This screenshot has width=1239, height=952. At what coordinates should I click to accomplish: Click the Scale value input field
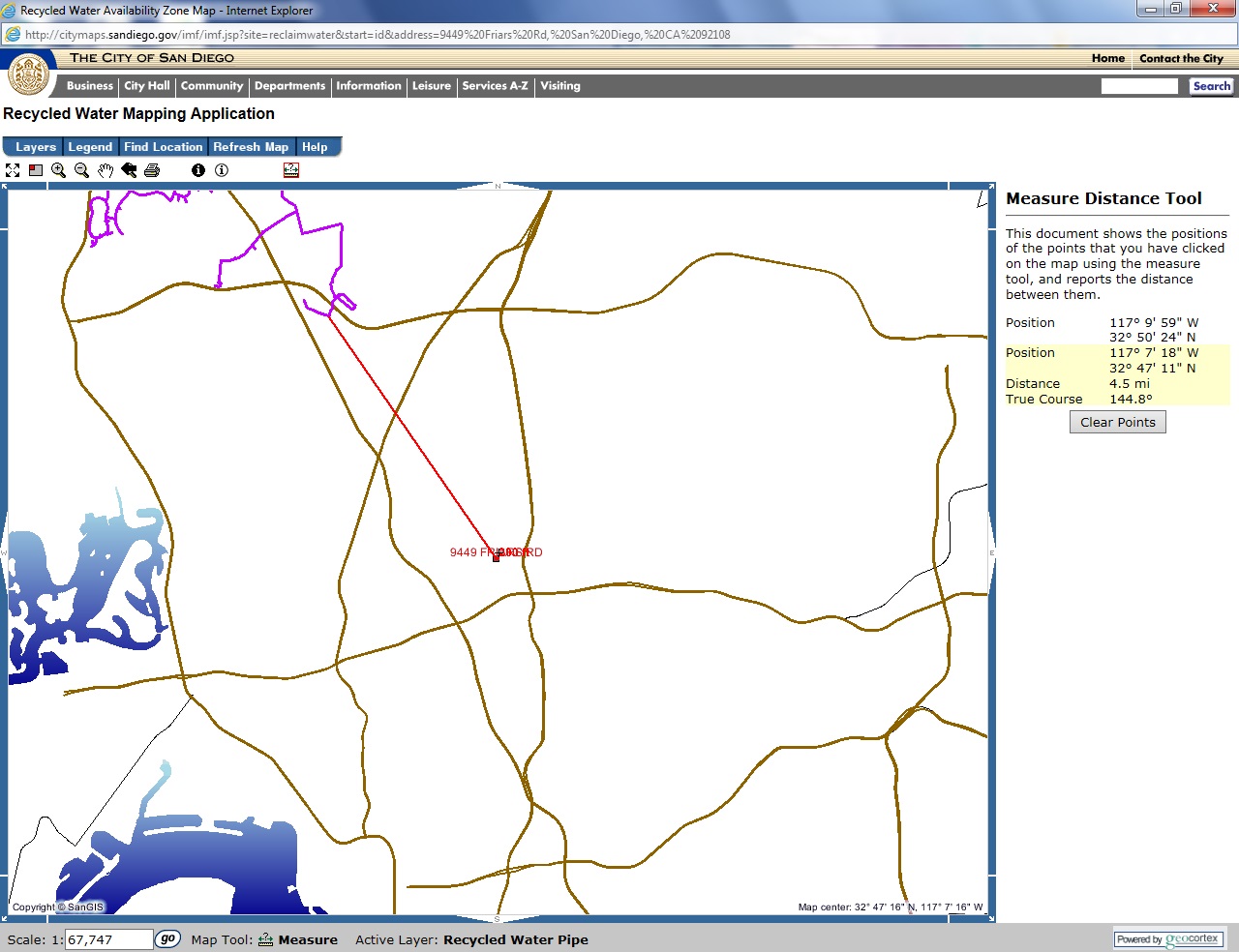[x=108, y=939]
